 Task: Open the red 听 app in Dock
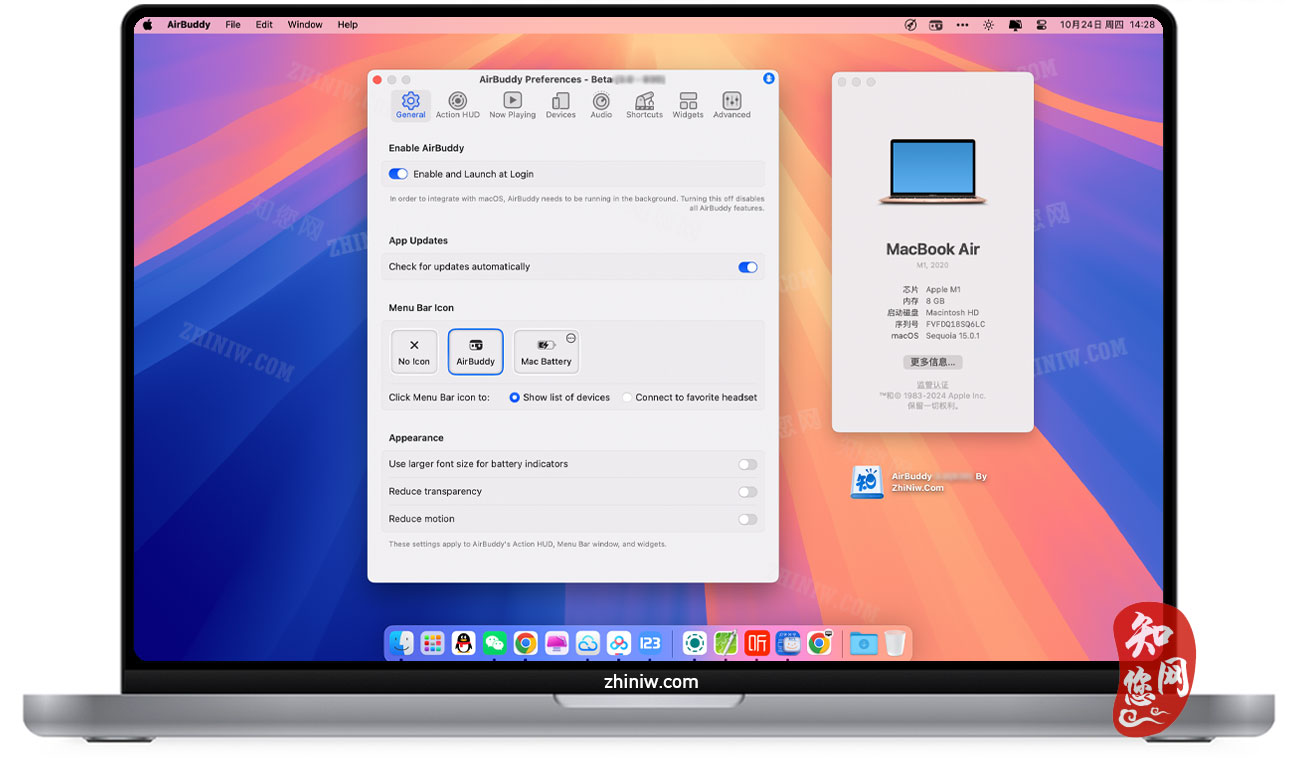757,643
